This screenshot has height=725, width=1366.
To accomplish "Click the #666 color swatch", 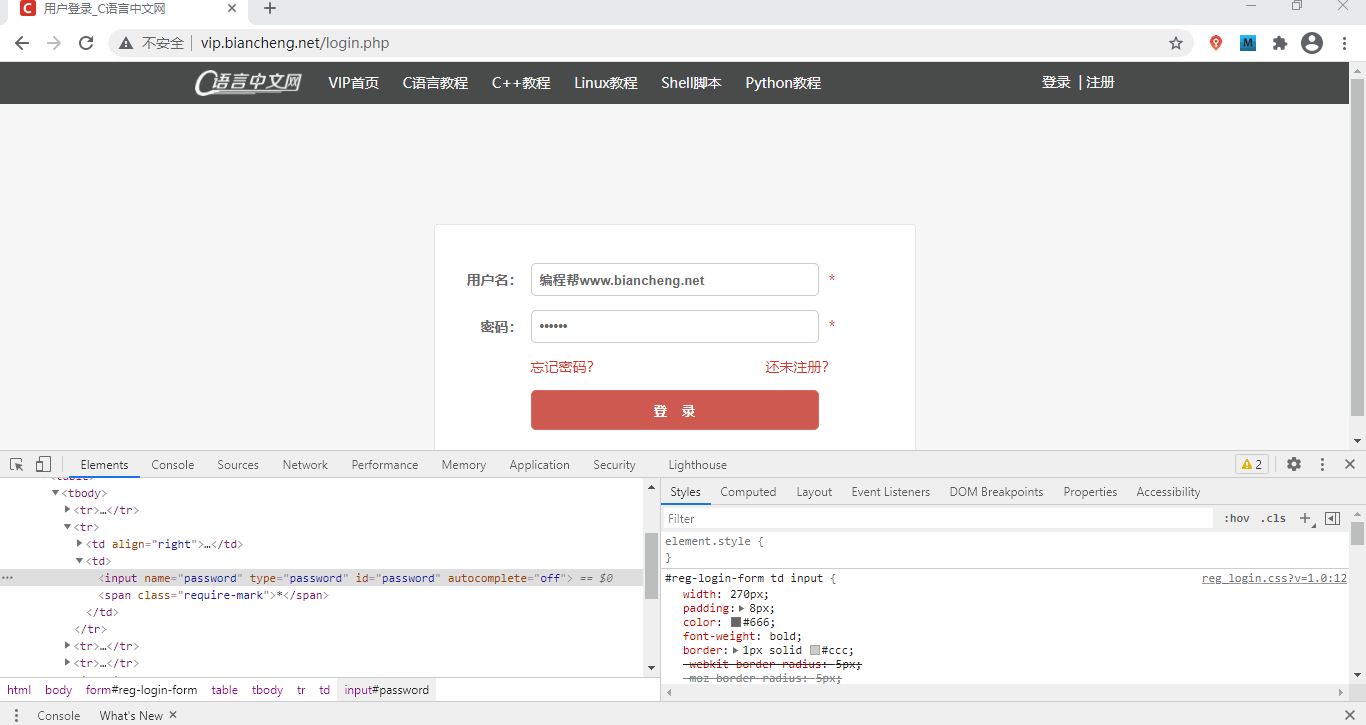I will (x=736, y=622).
